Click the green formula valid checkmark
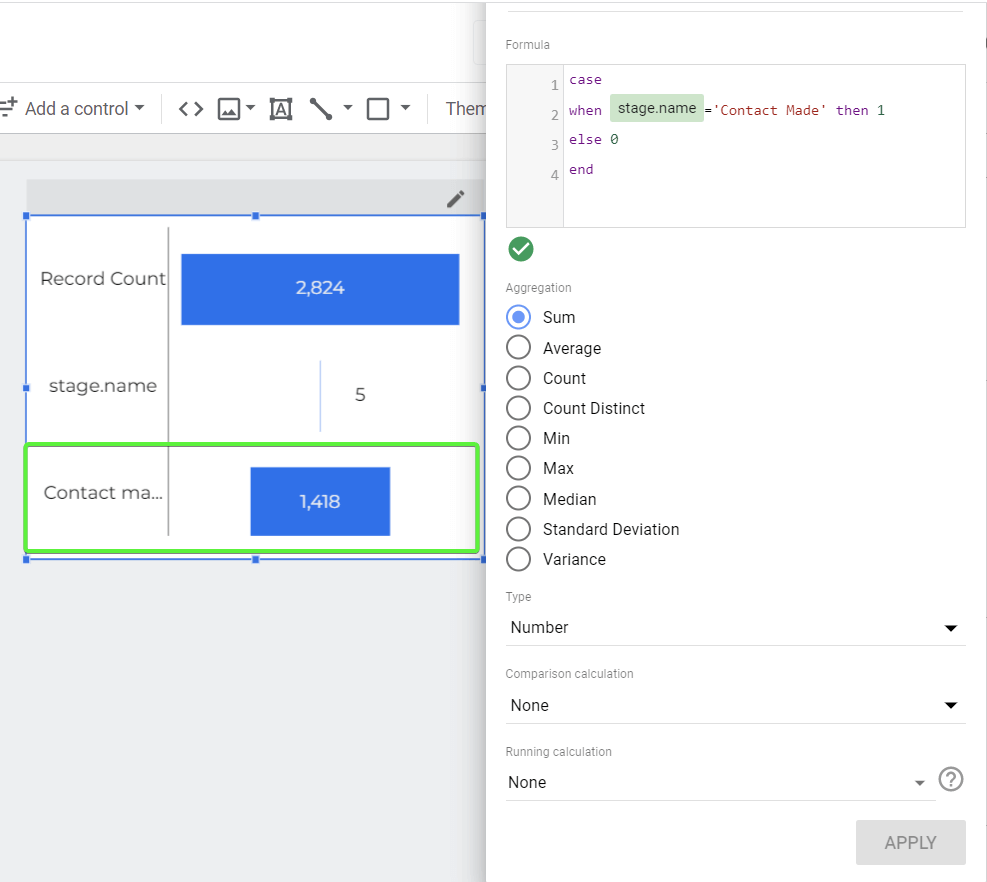This screenshot has height=882, width=987. (x=521, y=249)
